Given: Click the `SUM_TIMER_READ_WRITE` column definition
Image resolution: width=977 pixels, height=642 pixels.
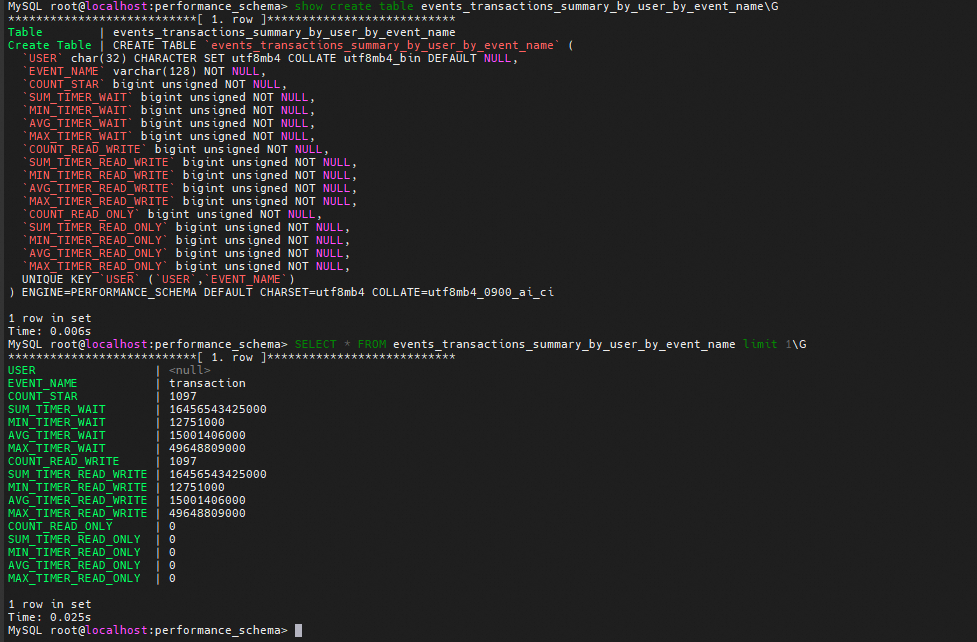Looking at the screenshot, I should (189, 162).
